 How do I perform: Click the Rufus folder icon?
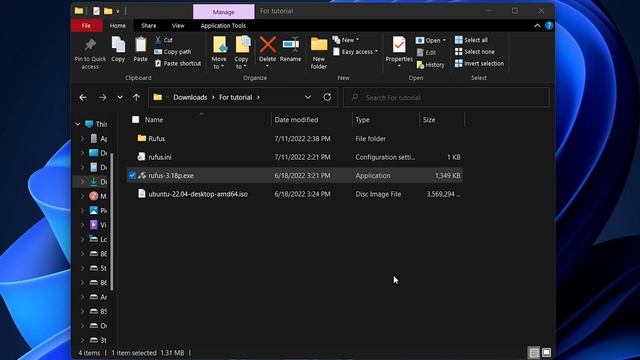point(142,138)
